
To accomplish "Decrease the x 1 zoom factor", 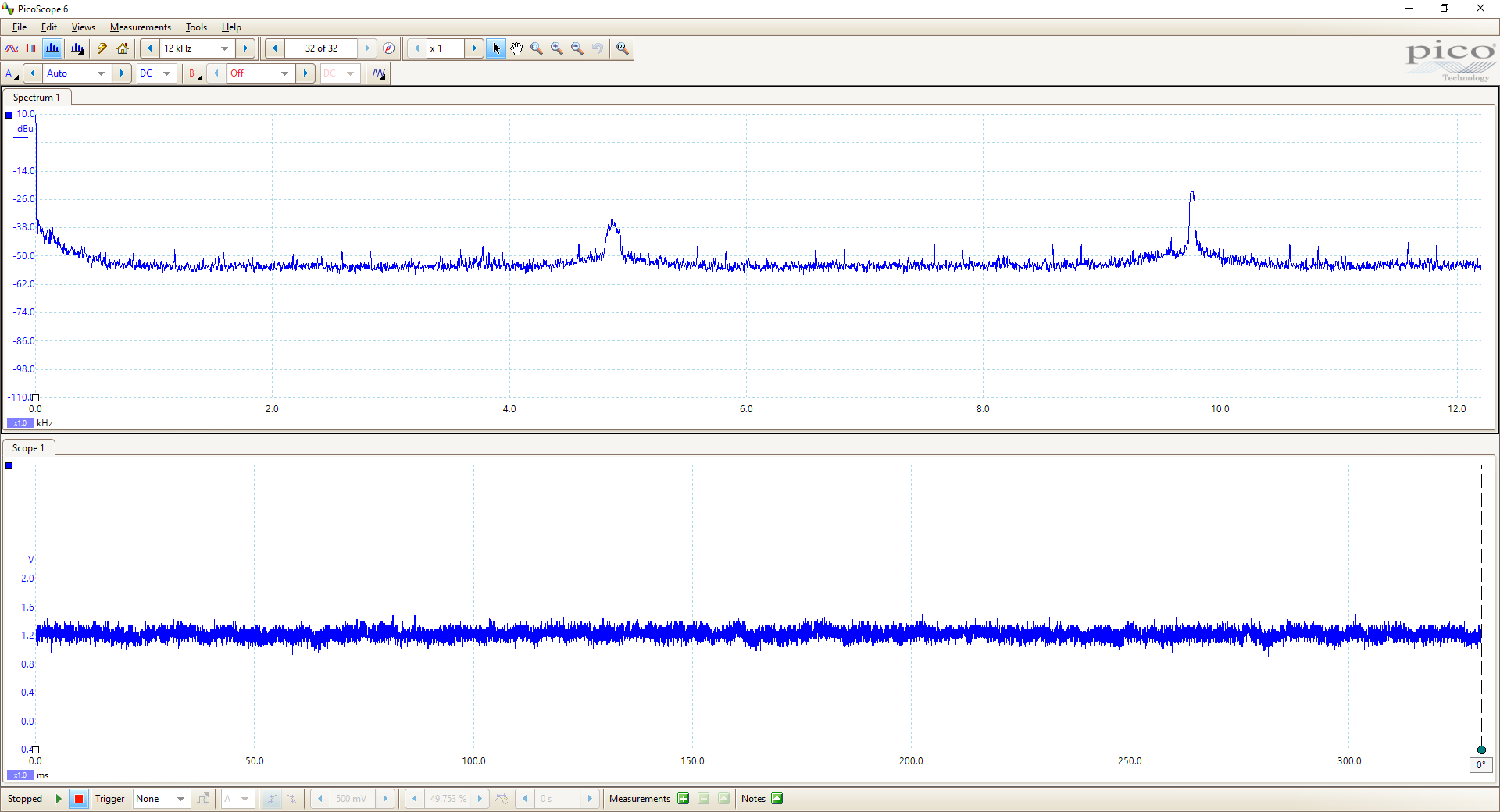I will click(x=417, y=48).
